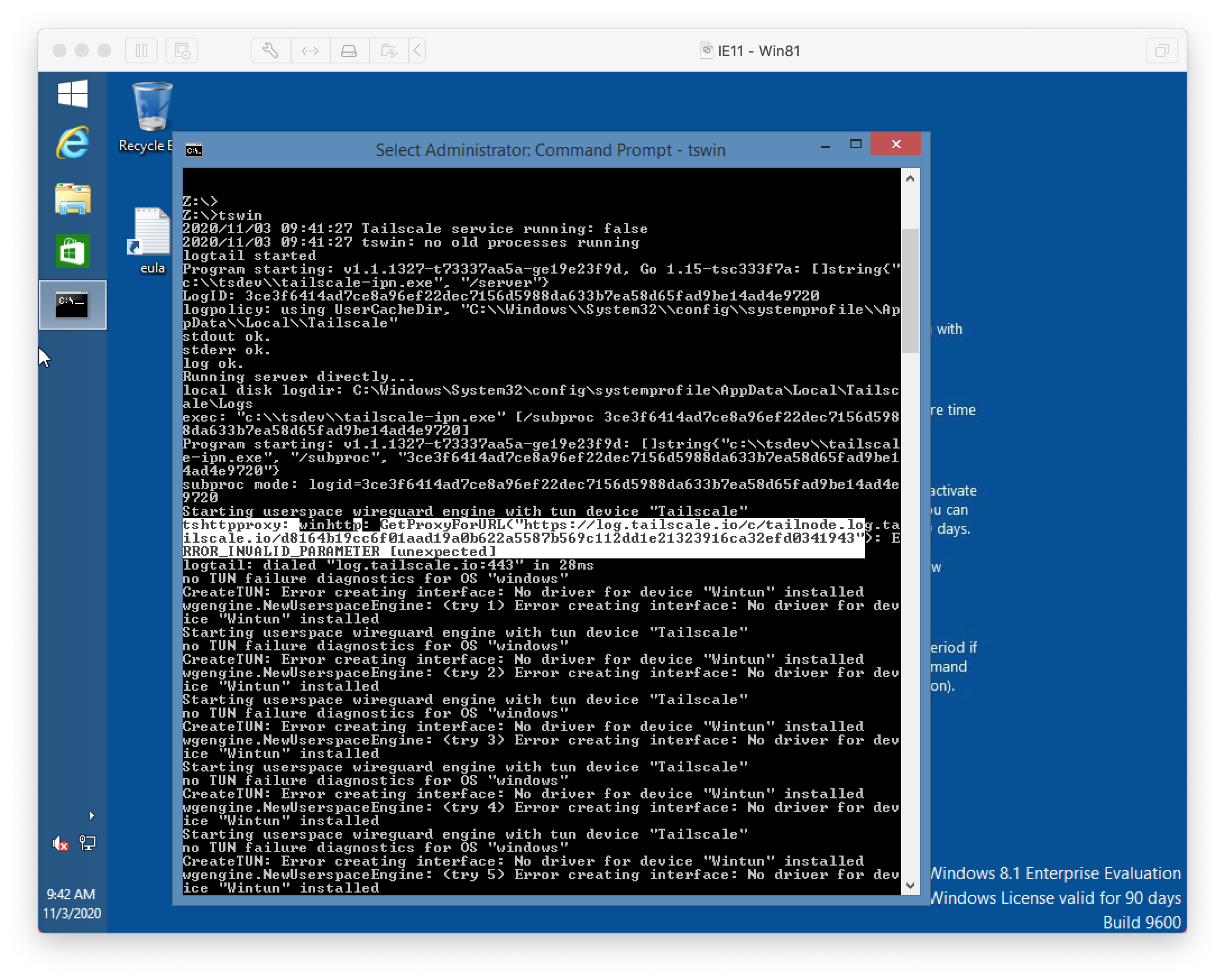Viewport: 1225px width, 980px height.
Task: Launch Internet Explorer from the taskbar
Action: pos(73,143)
